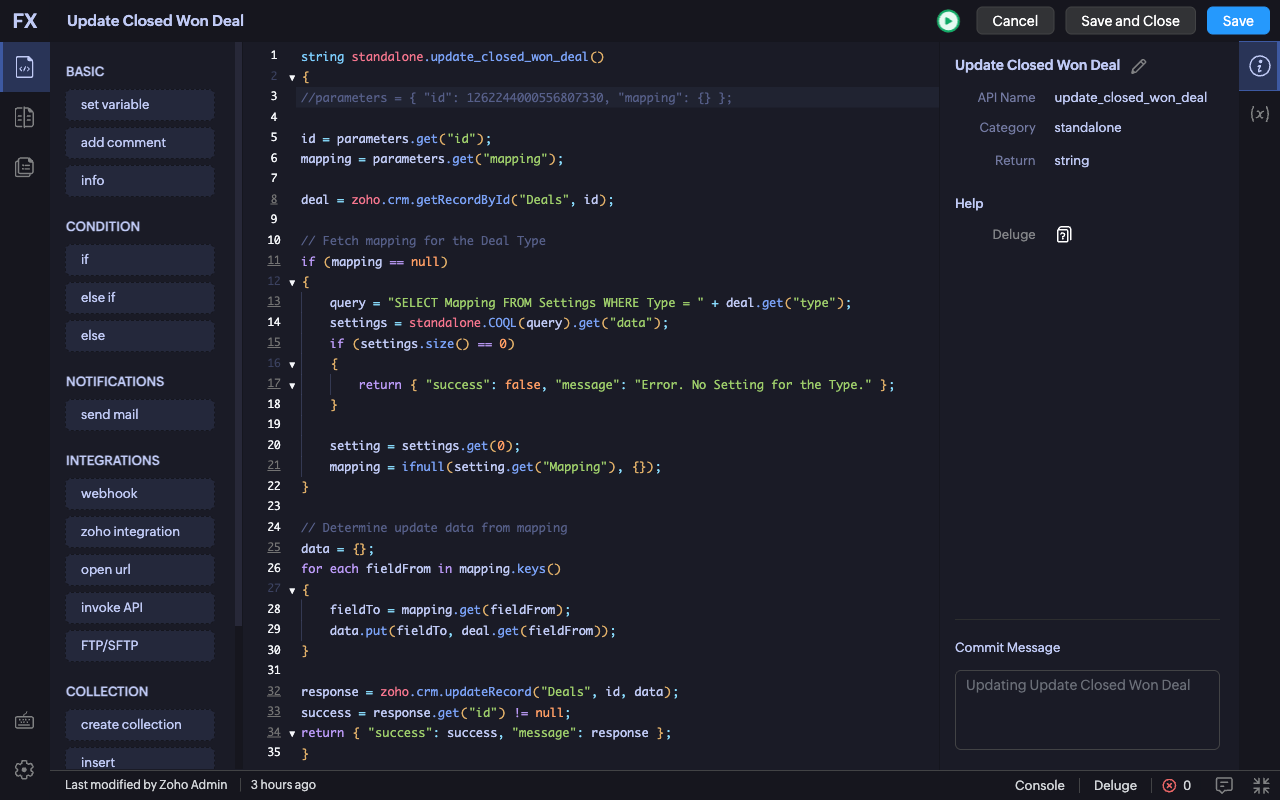Collapse for-each block at line 27
This screenshot has width=1280, height=800.
click(x=292, y=590)
